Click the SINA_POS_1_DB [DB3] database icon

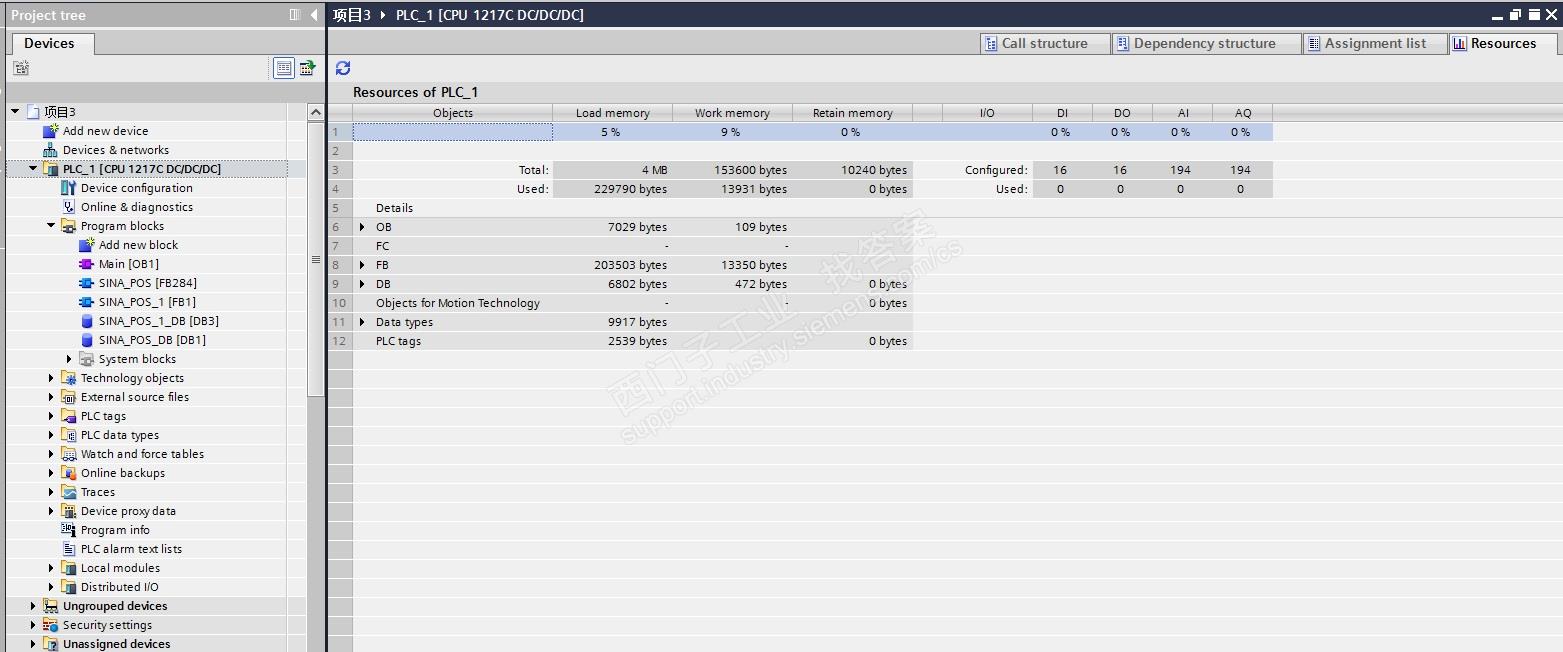tap(87, 321)
